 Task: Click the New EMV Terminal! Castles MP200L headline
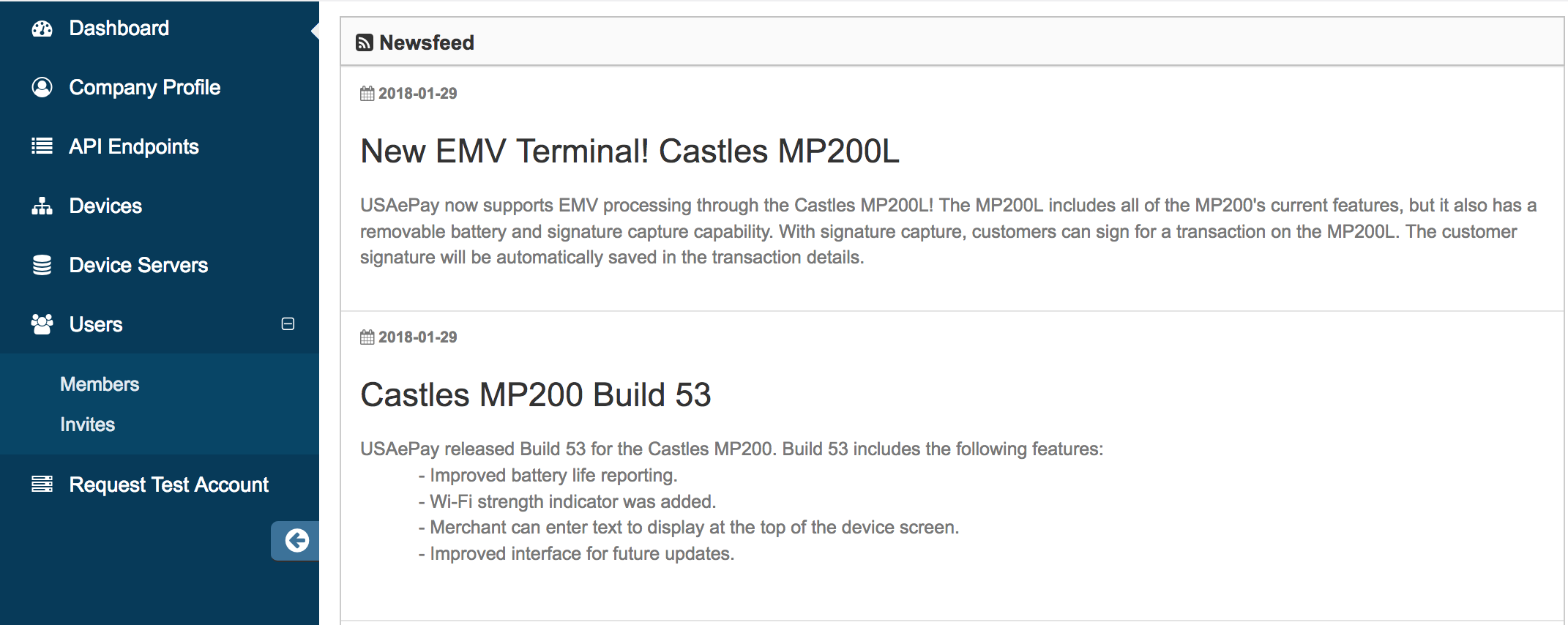tap(630, 152)
